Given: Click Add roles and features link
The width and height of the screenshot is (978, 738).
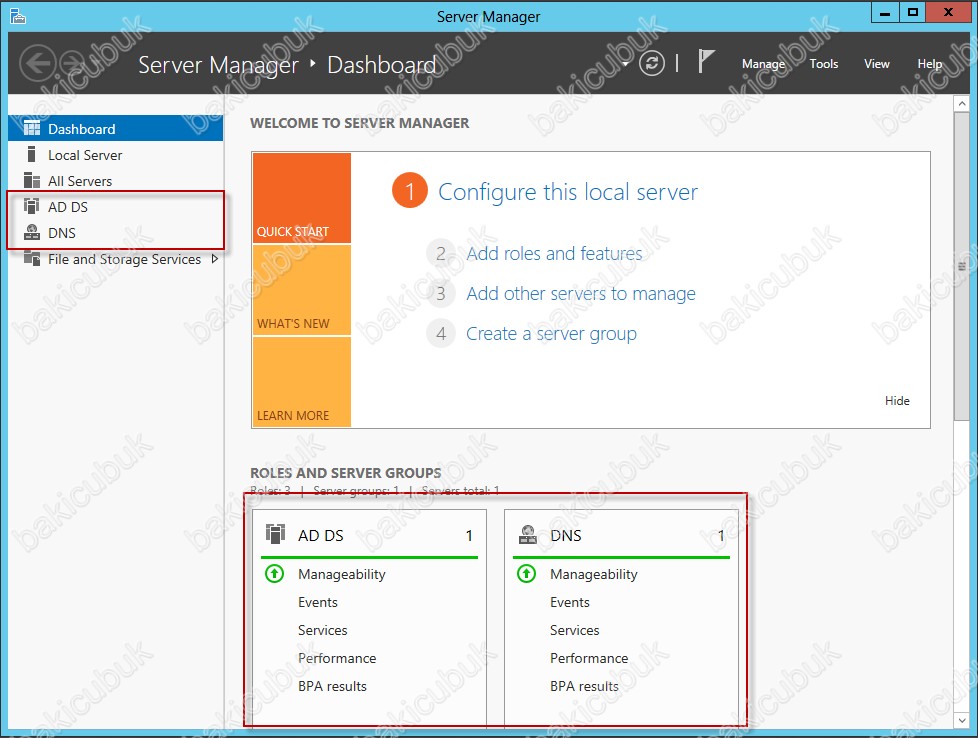Looking at the screenshot, I should 554,253.
